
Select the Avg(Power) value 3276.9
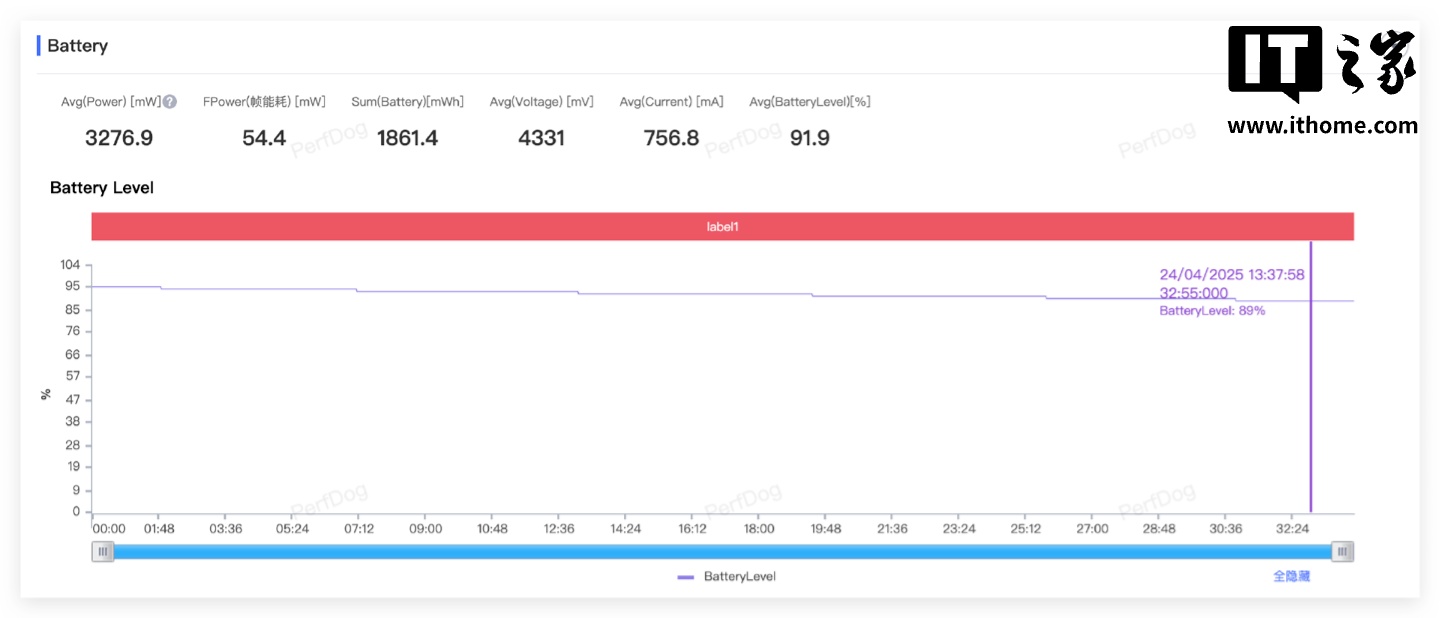(x=119, y=138)
